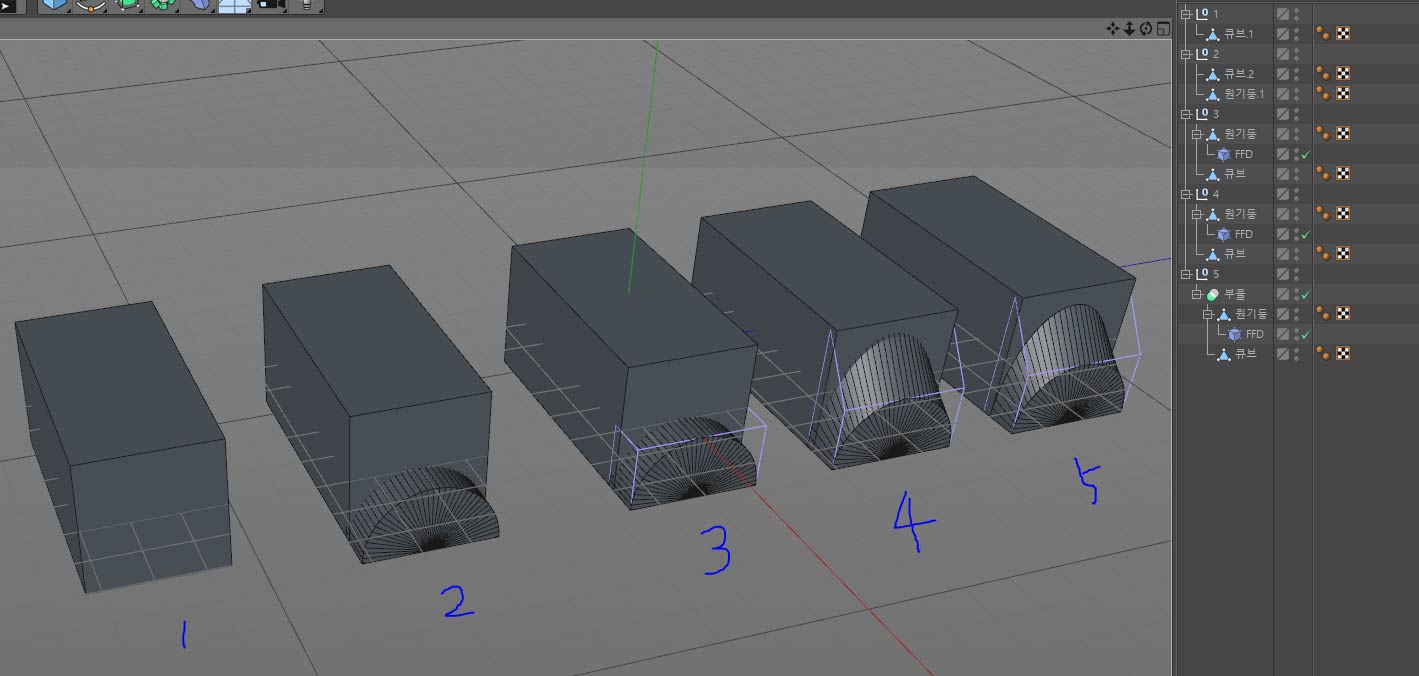Click the viewport pan (move camera) icon
Screen dimensions: 1419x676
tap(1112, 29)
